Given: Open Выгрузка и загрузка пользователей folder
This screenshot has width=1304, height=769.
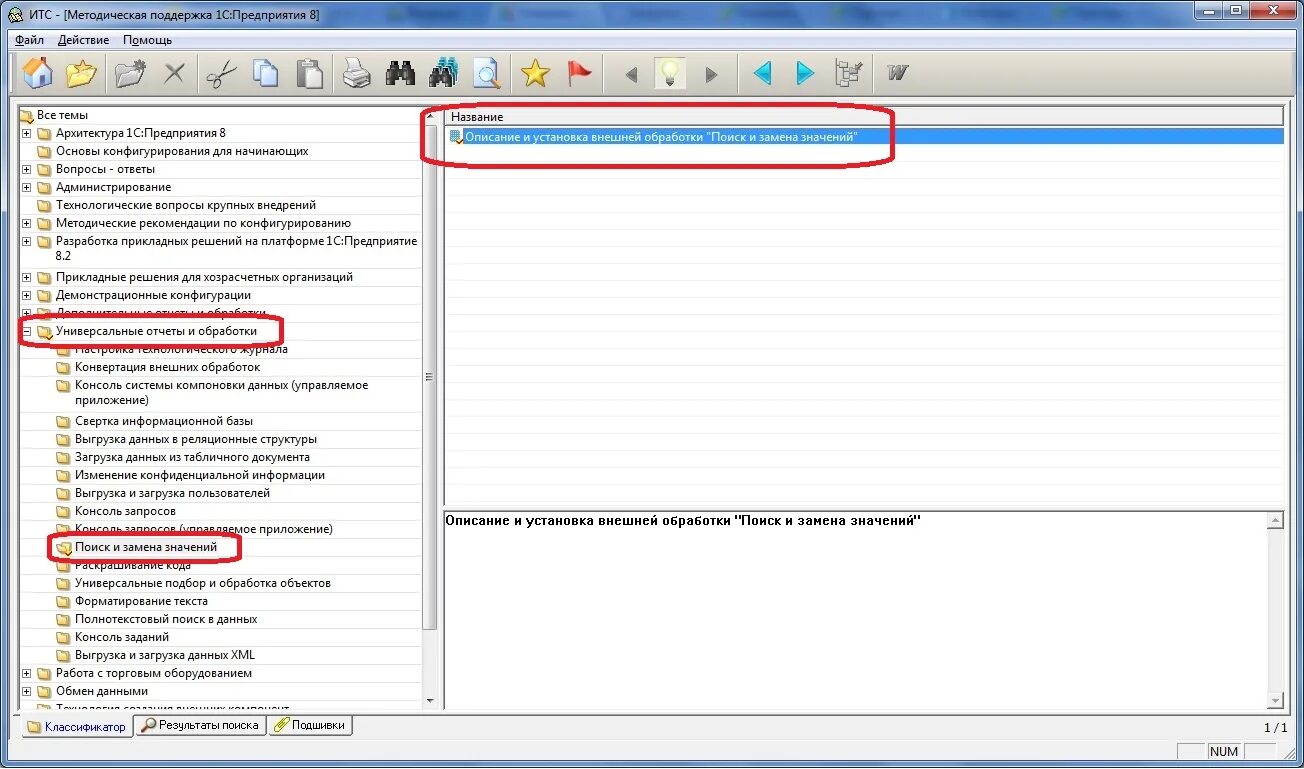Looking at the screenshot, I should pos(172,493).
